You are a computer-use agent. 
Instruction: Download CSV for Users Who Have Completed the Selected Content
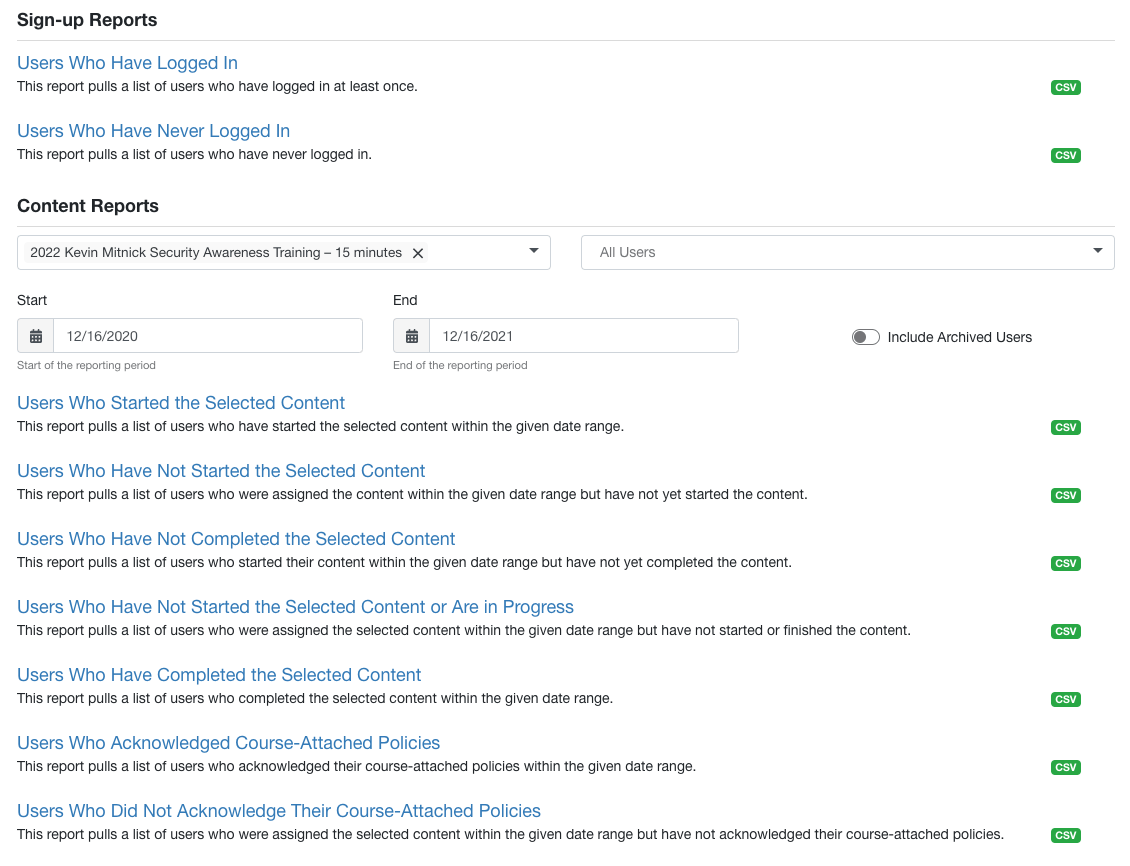pos(1065,699)
